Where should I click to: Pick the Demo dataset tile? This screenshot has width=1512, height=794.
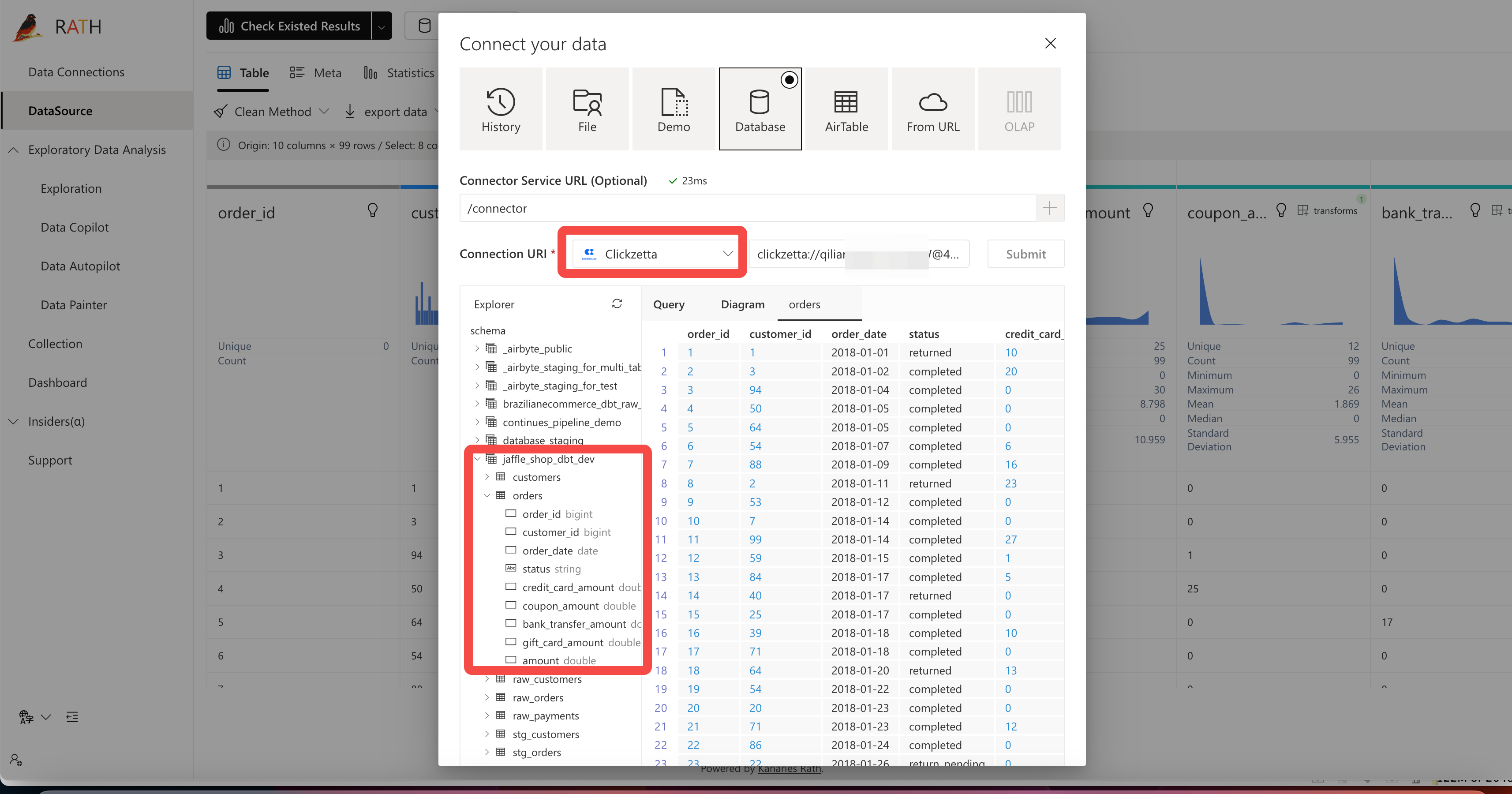(673, 109)
